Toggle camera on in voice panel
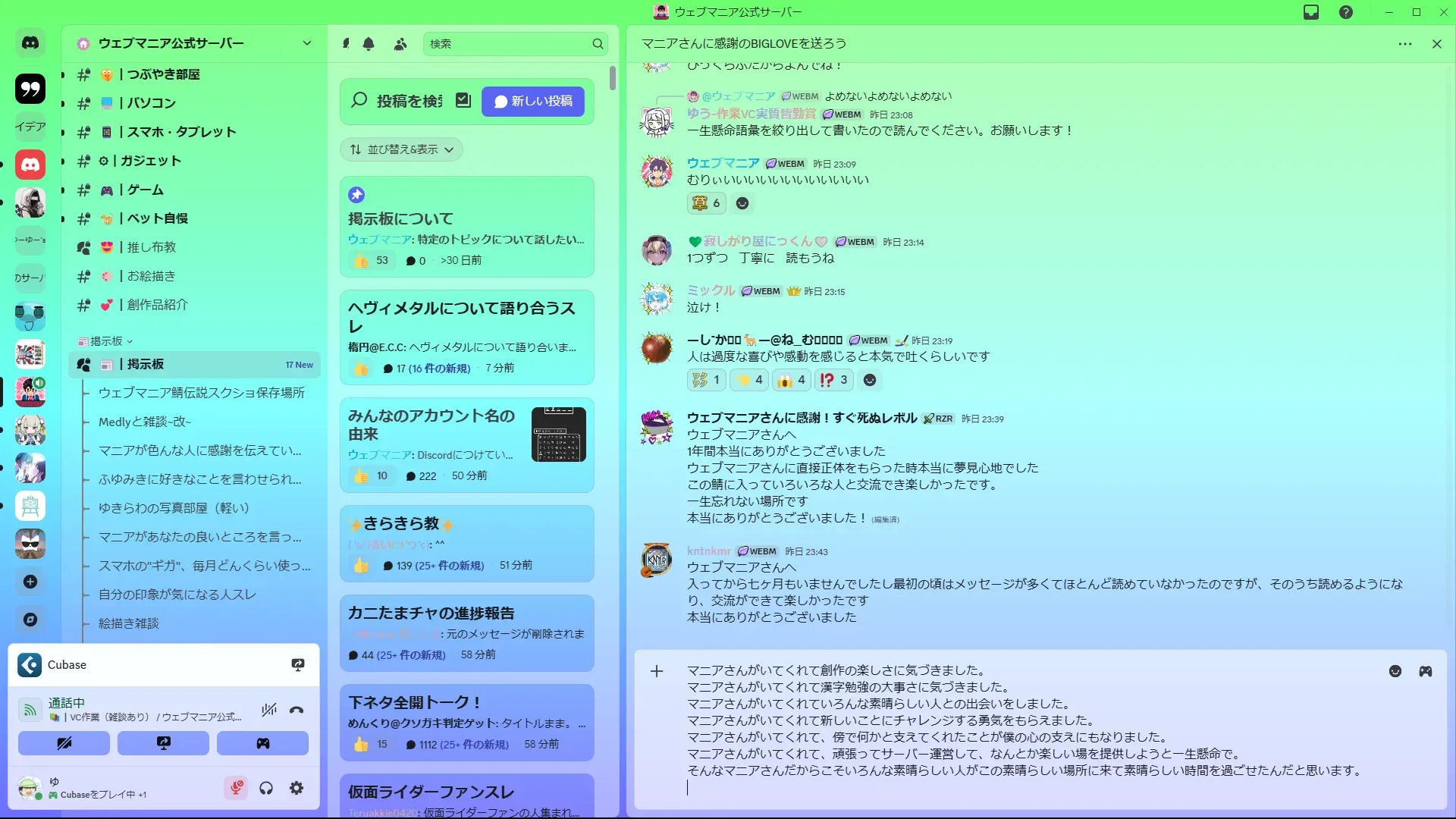The width and height of the screenshot is (1456, 819). 64,743
